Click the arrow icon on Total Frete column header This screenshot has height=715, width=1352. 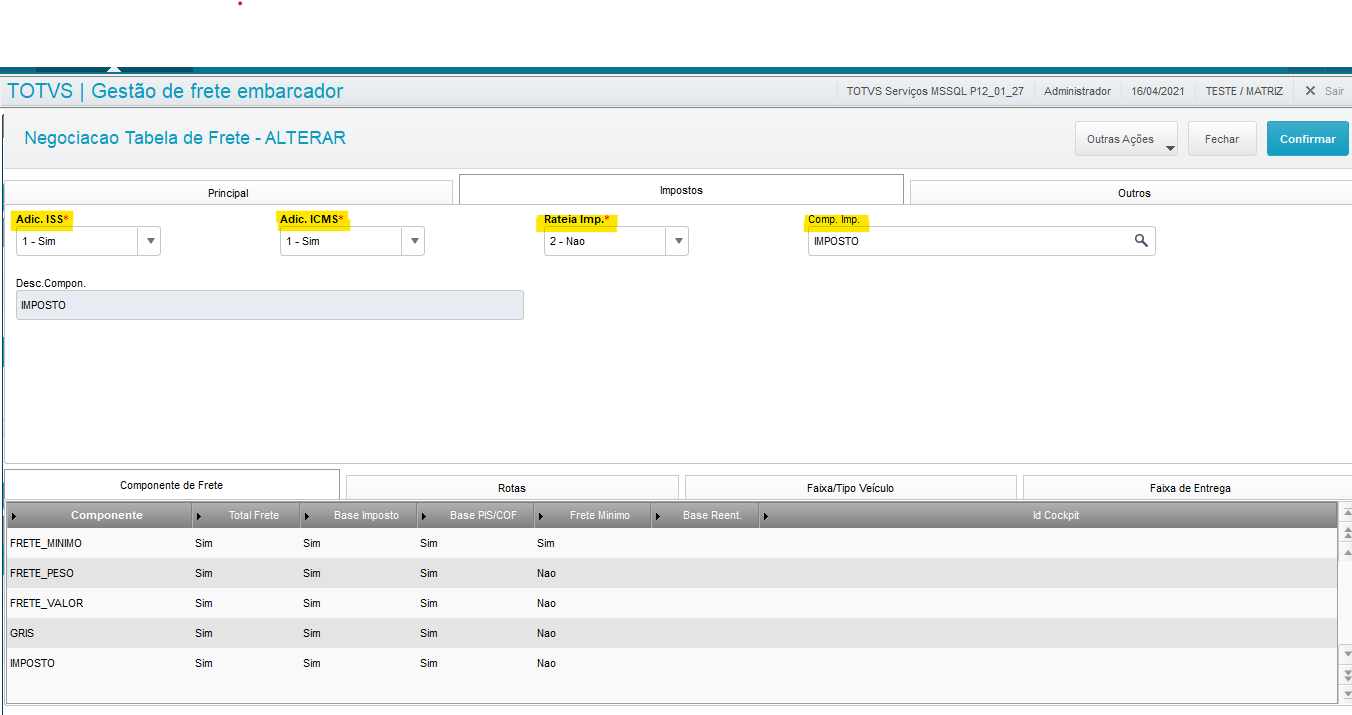200,516
